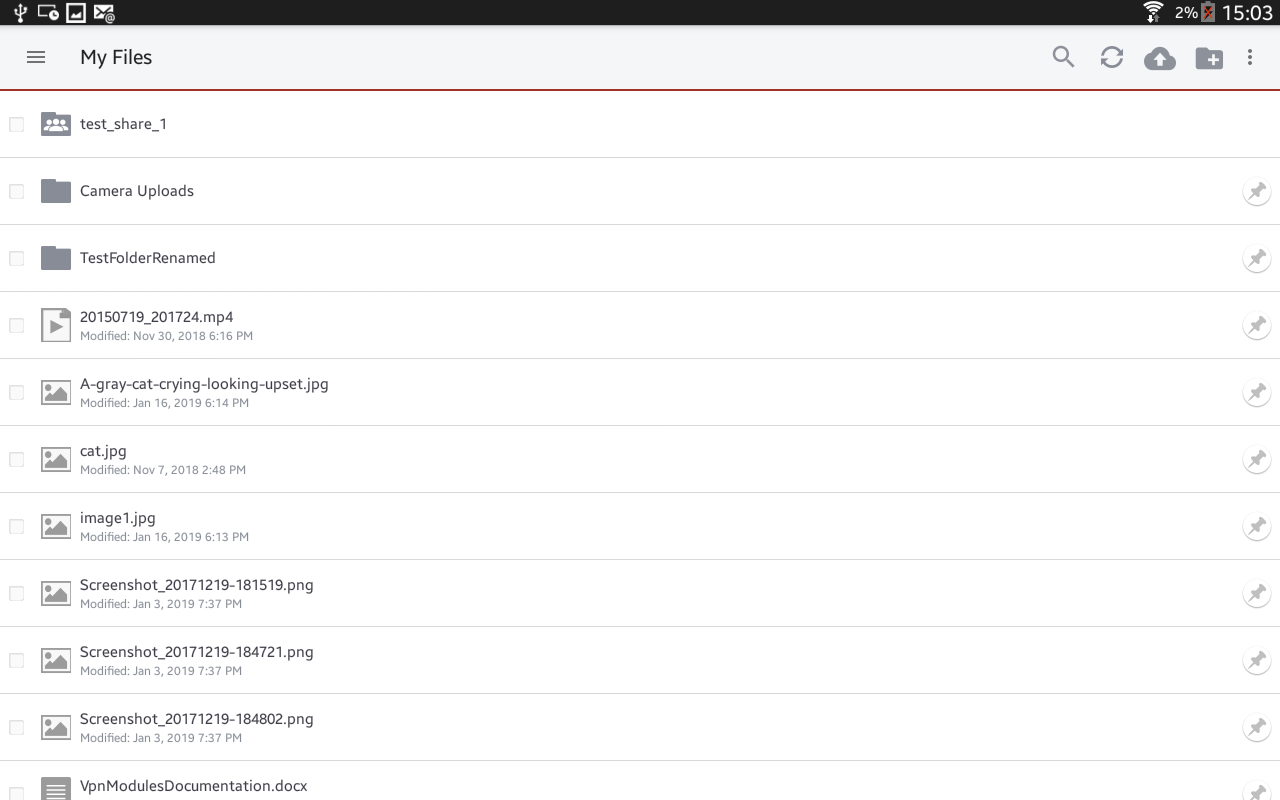1280x800 pixels.
Task: Click the email notification icon in status bar
Action: 104,13
